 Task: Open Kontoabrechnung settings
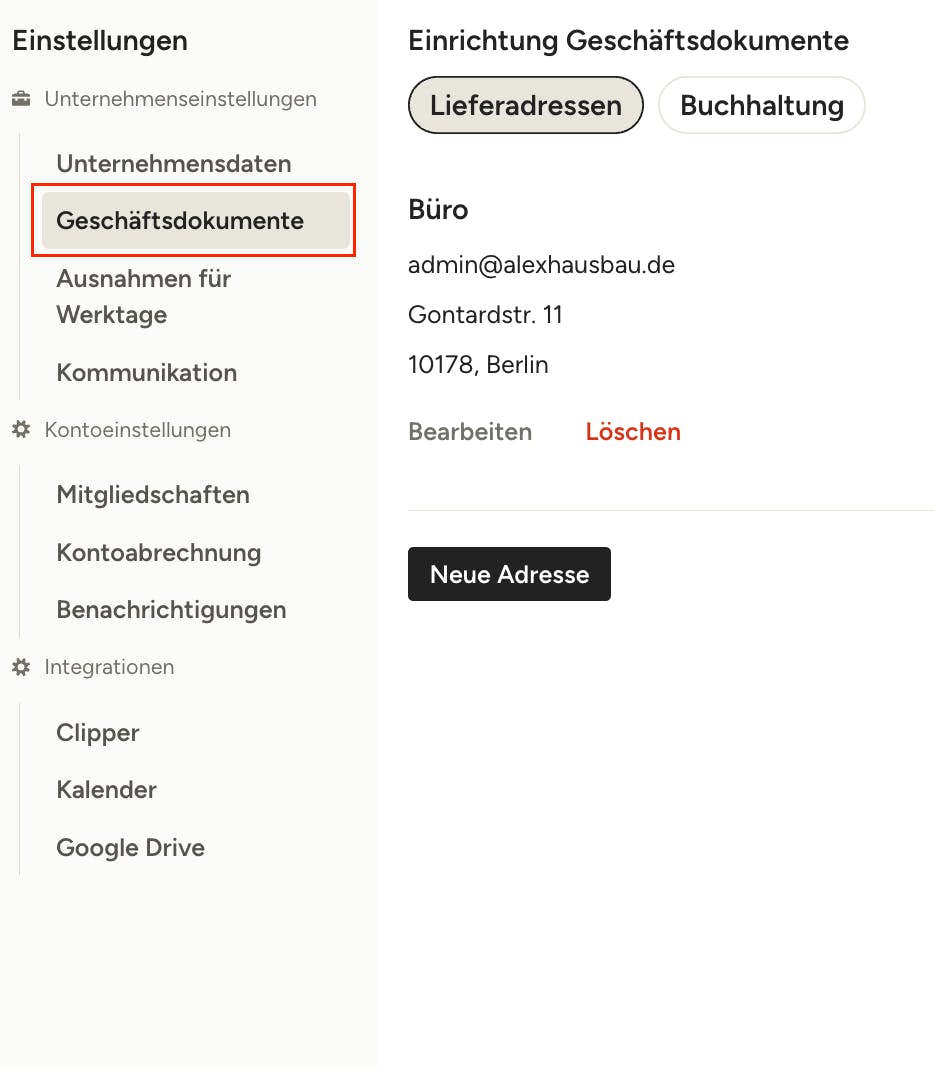click(x=159, y=552)
